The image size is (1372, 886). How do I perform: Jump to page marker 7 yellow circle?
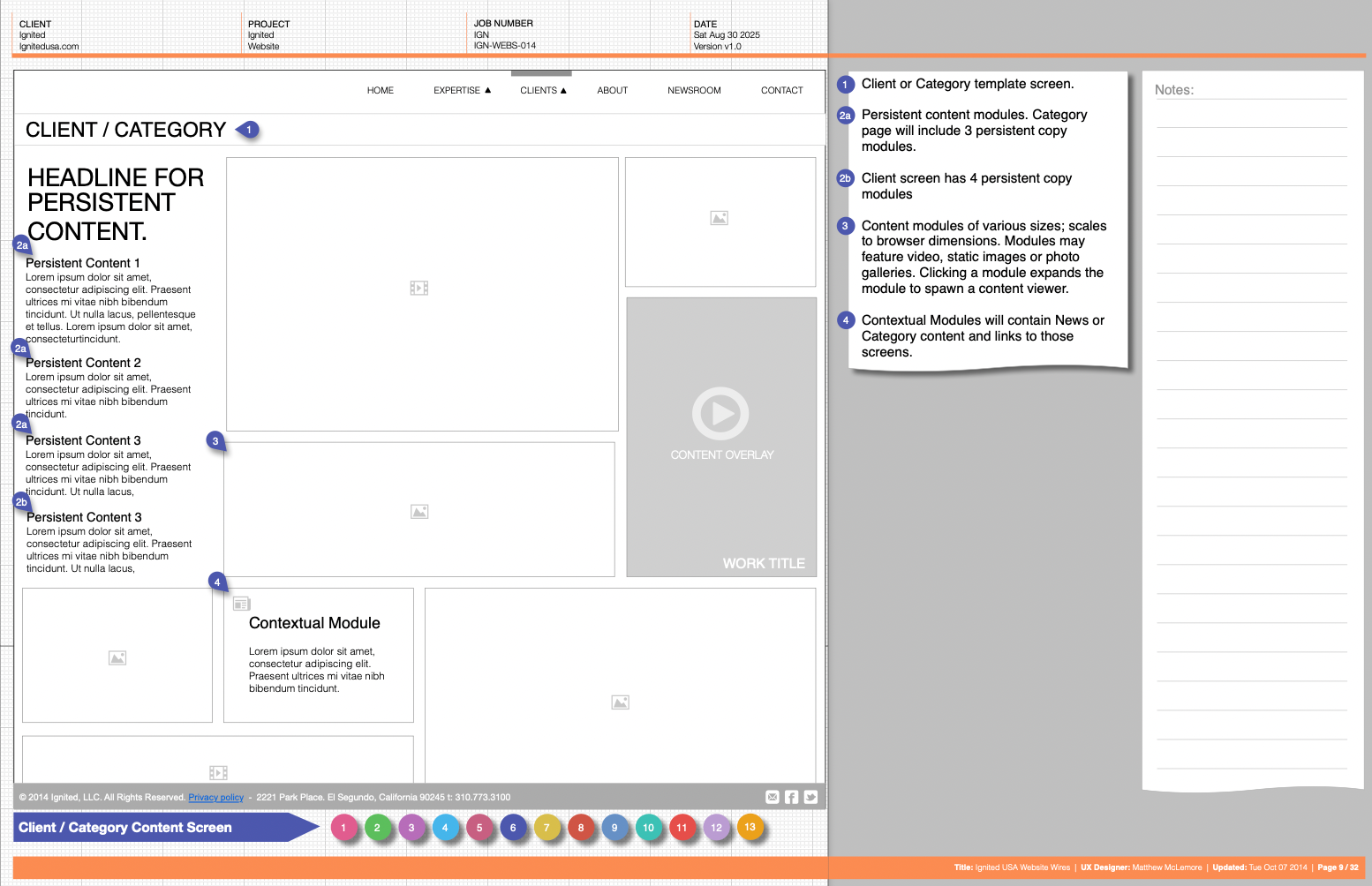click(x=547, y=828)
